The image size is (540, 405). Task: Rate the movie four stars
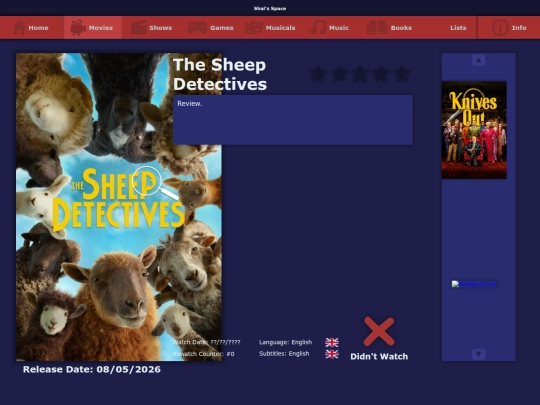[381, 74]
